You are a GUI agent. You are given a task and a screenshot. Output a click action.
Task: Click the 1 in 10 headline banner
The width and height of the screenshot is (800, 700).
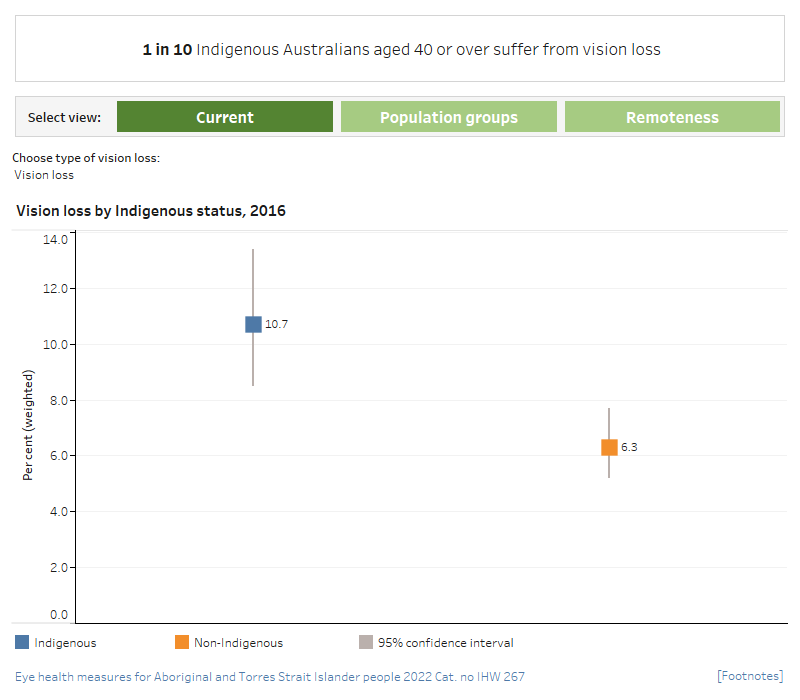(x=400, y=49)
